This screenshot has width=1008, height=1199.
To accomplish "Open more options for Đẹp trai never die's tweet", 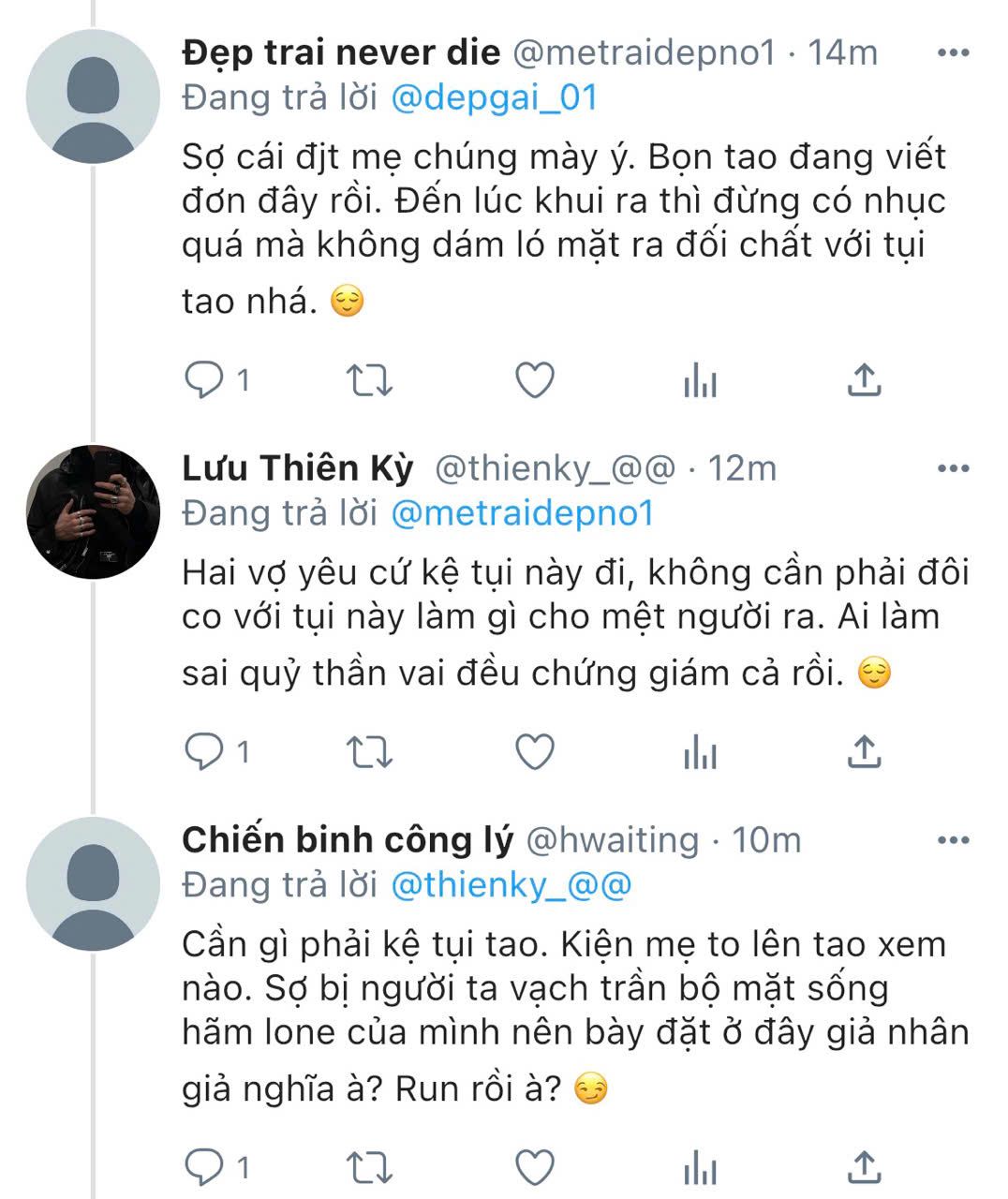I will pyautogui.click(x=953, y=53).
